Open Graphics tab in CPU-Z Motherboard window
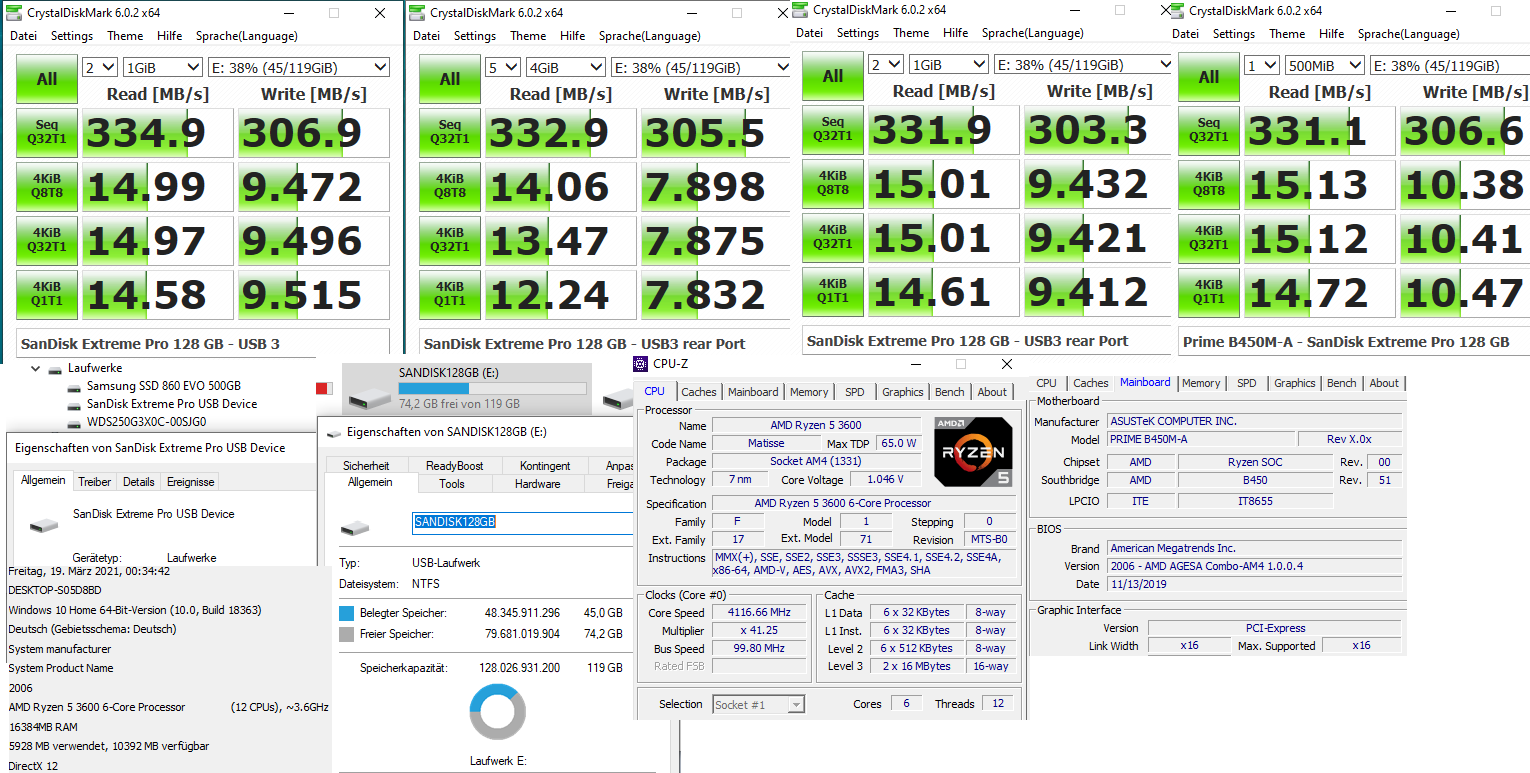1530x773 pixels. [1295, 383]
